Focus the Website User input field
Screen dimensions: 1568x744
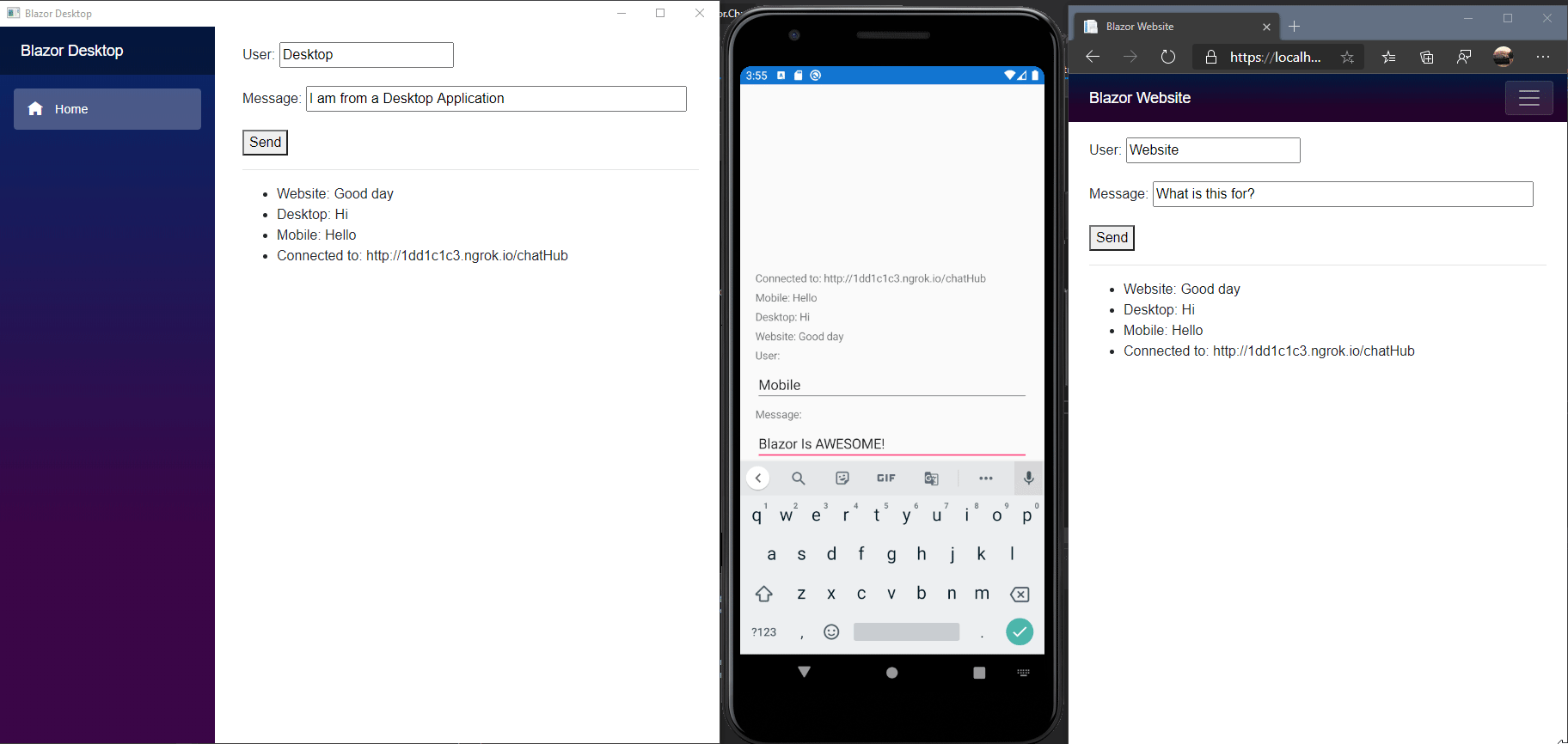tap(1213, 150)
